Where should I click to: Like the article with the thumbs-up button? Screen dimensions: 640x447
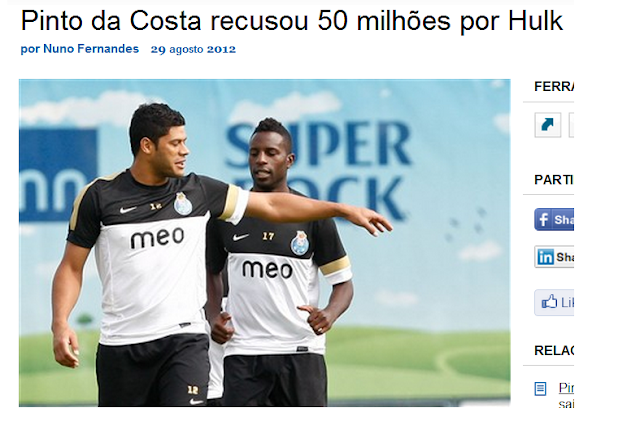pyautogui.click(x=554, y=302)
